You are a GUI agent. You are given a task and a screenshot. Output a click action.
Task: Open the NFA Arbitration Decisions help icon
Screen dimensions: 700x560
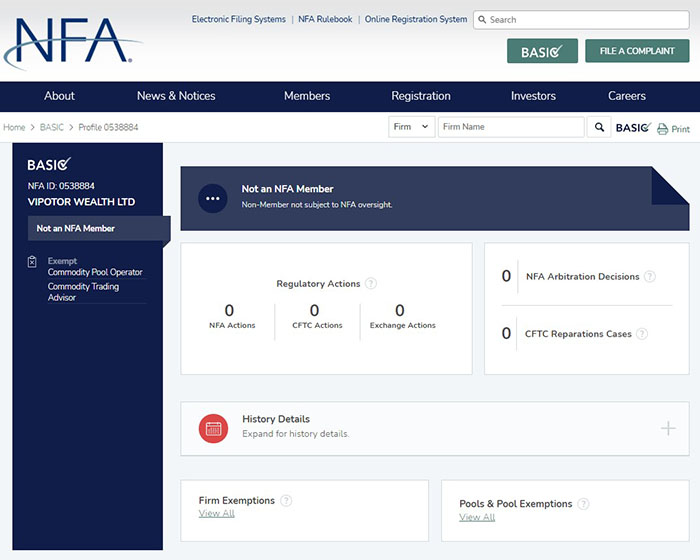click(650, 277)
